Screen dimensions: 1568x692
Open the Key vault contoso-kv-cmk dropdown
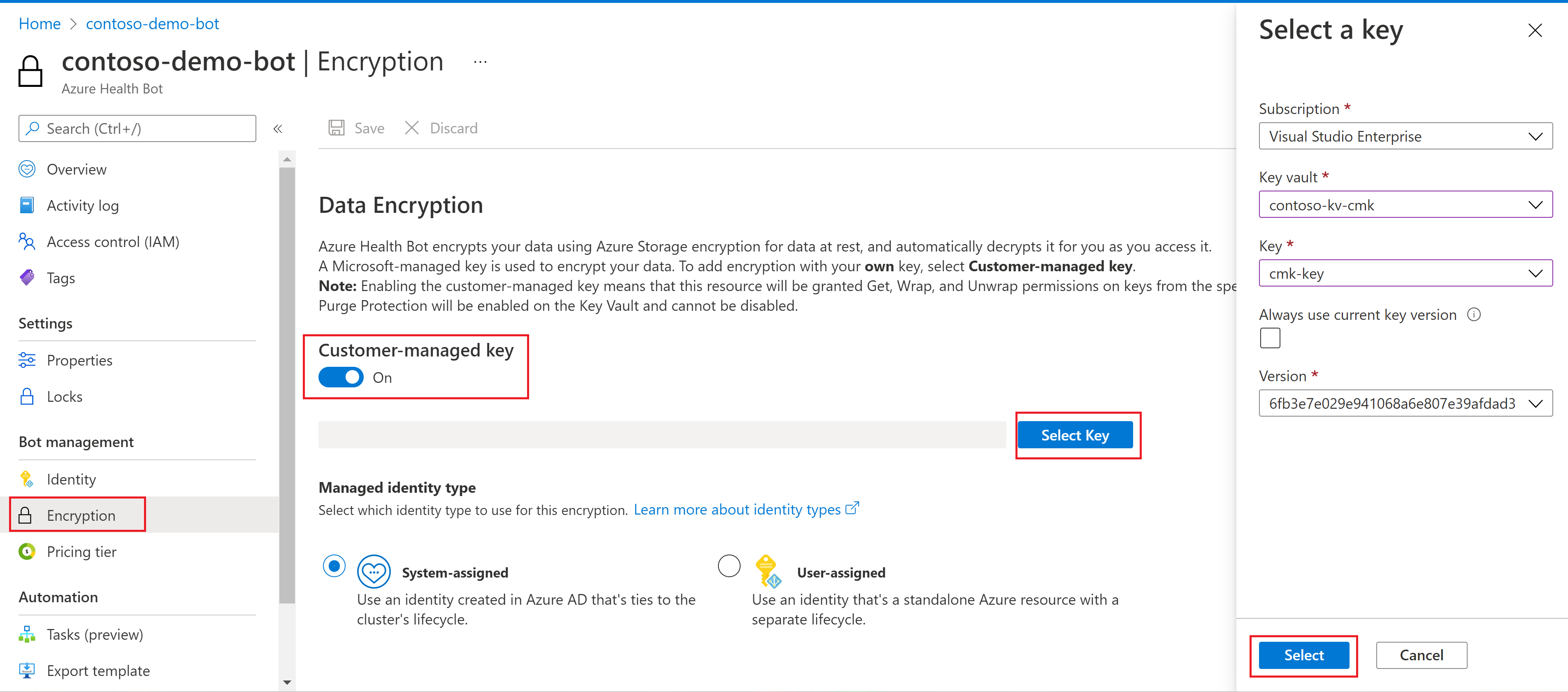coord(1405,205)
